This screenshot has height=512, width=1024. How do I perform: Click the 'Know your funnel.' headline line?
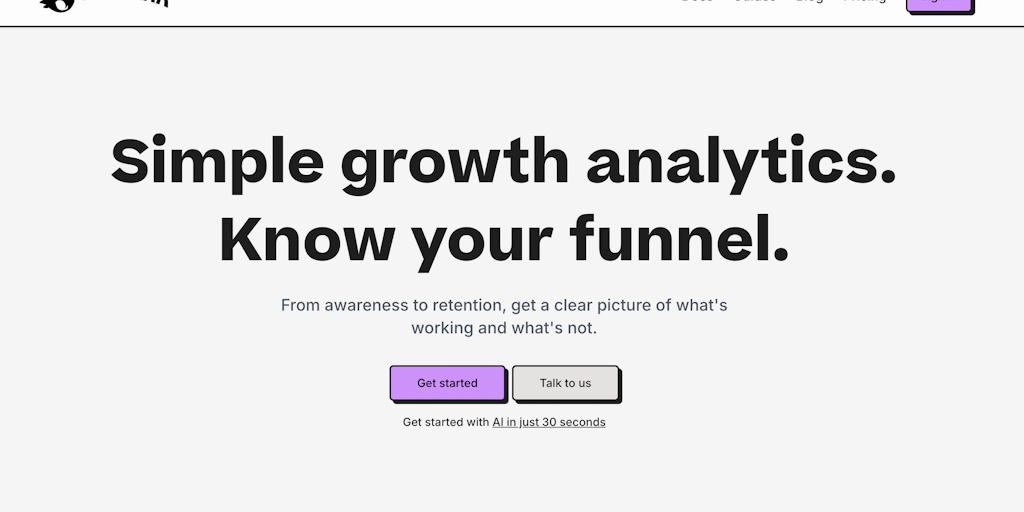click(504, 240)
